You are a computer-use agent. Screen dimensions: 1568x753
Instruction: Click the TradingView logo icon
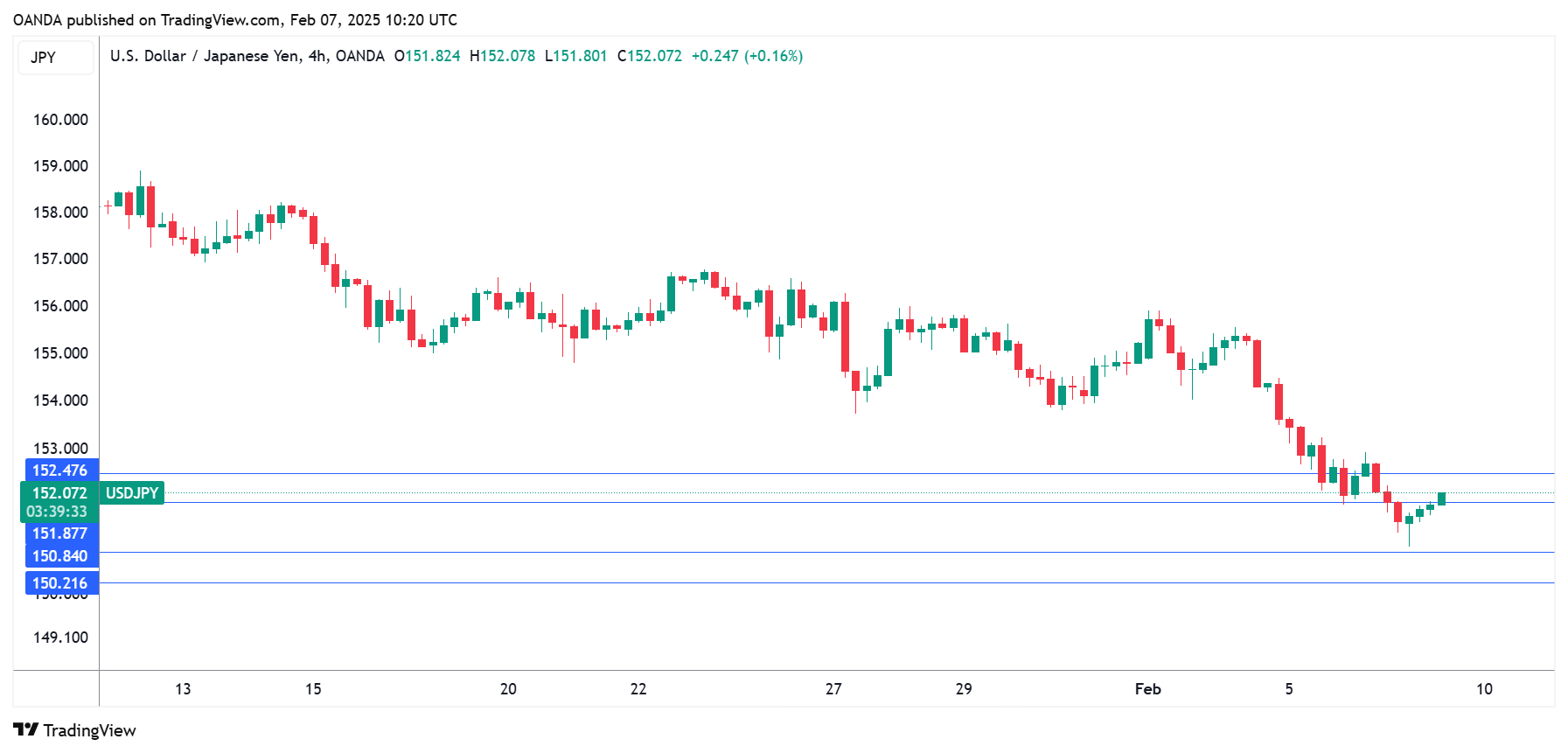pyautogui.click(x=25, y=730)
